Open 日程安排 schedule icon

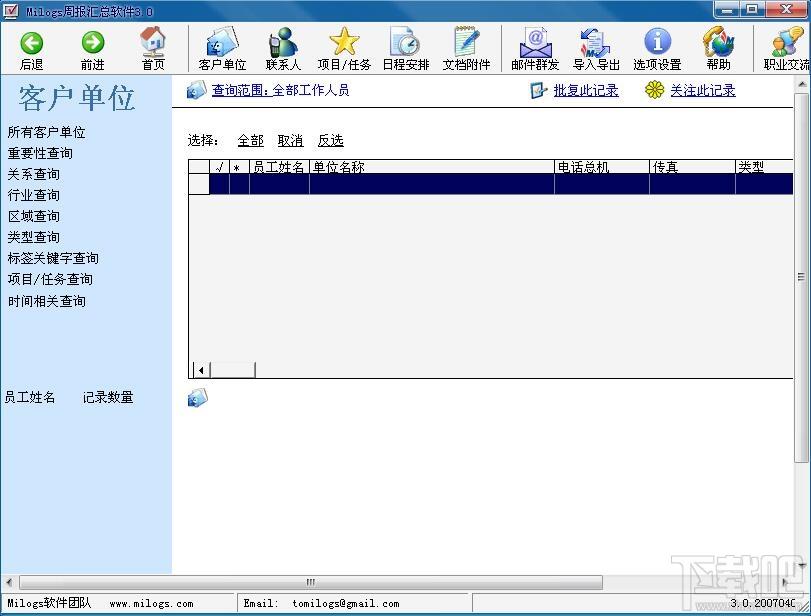coord(406,41)
